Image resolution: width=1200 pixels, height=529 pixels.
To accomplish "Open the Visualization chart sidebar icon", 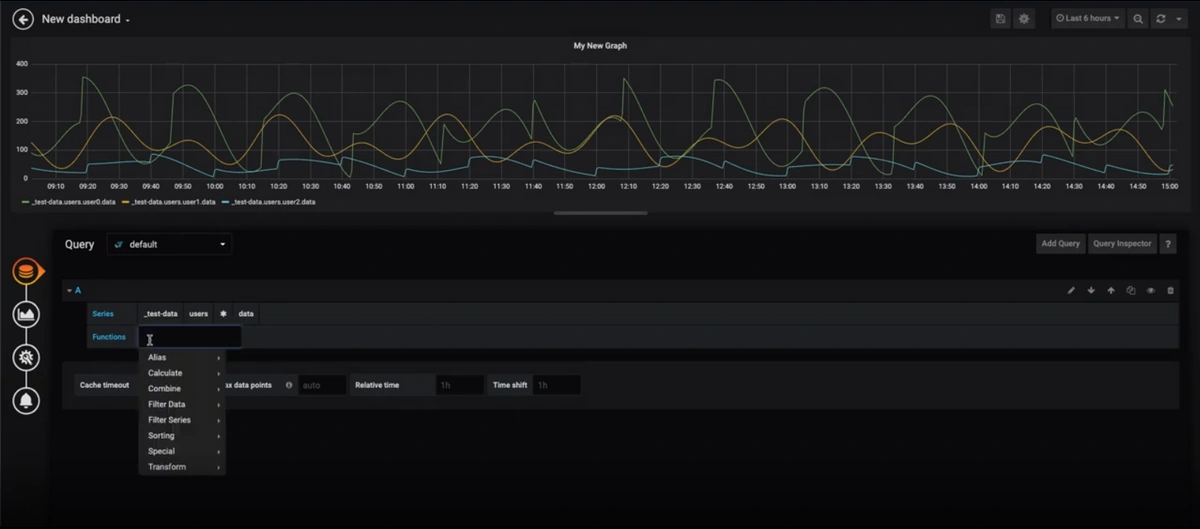I will click(x=27, y=314).
